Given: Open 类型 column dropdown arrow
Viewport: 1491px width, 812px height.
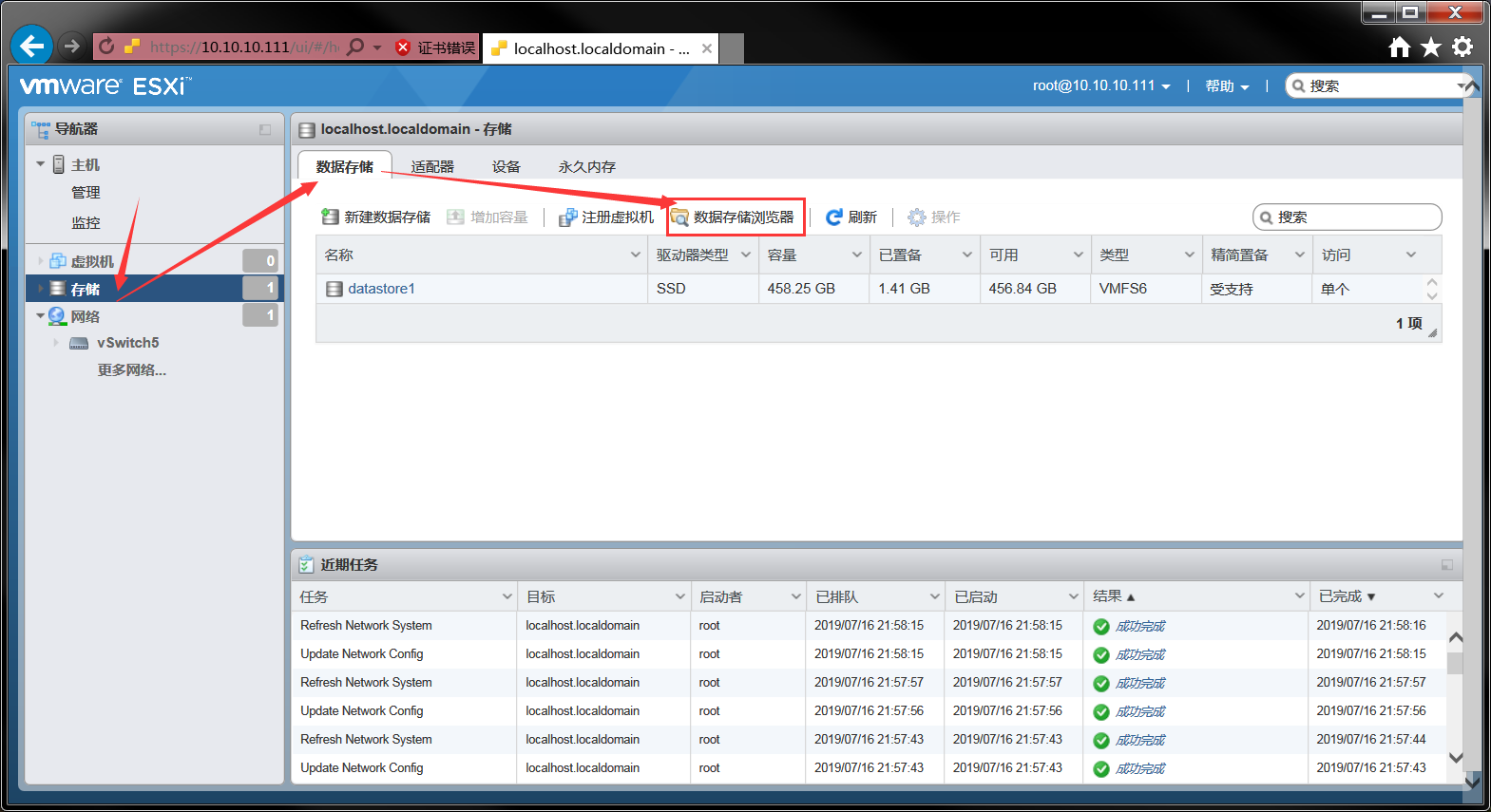Looking at the screenshot, I should click(x=1190, y=255).
